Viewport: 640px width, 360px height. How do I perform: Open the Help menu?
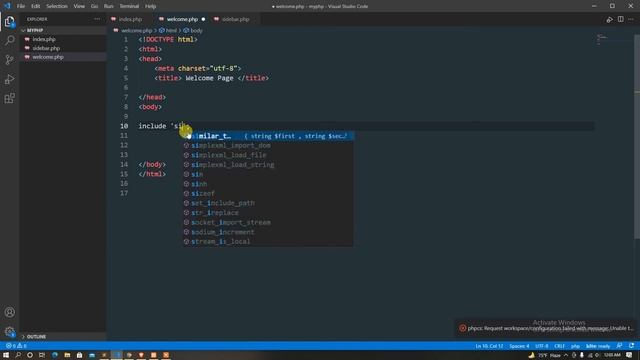pos(151,6)
